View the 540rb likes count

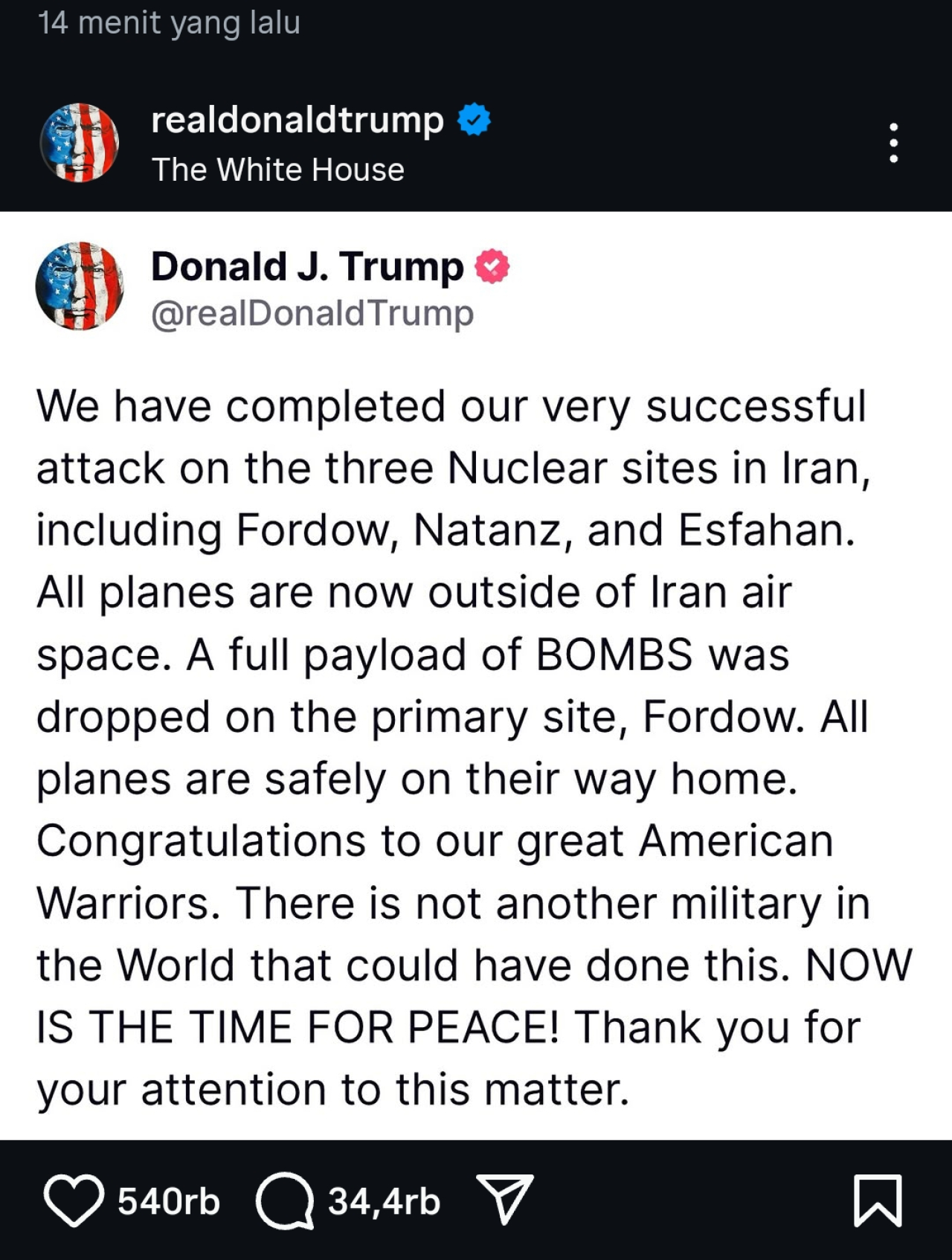(169, 1201)
